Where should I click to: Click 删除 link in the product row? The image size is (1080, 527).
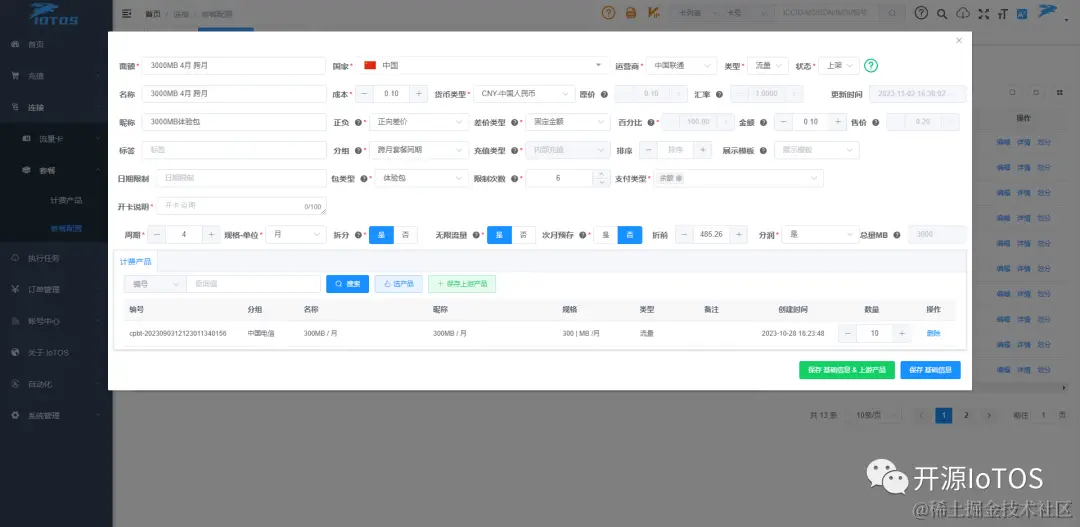933,333
